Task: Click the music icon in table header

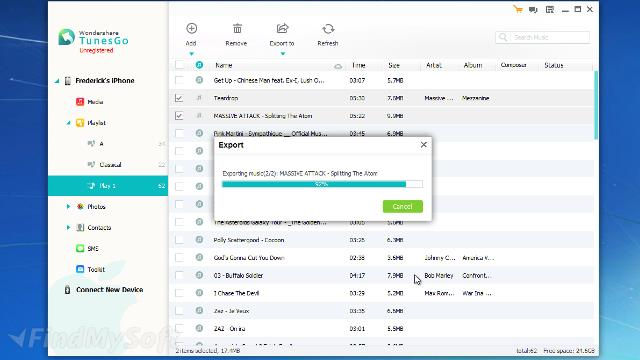Action: pos(199,65)
